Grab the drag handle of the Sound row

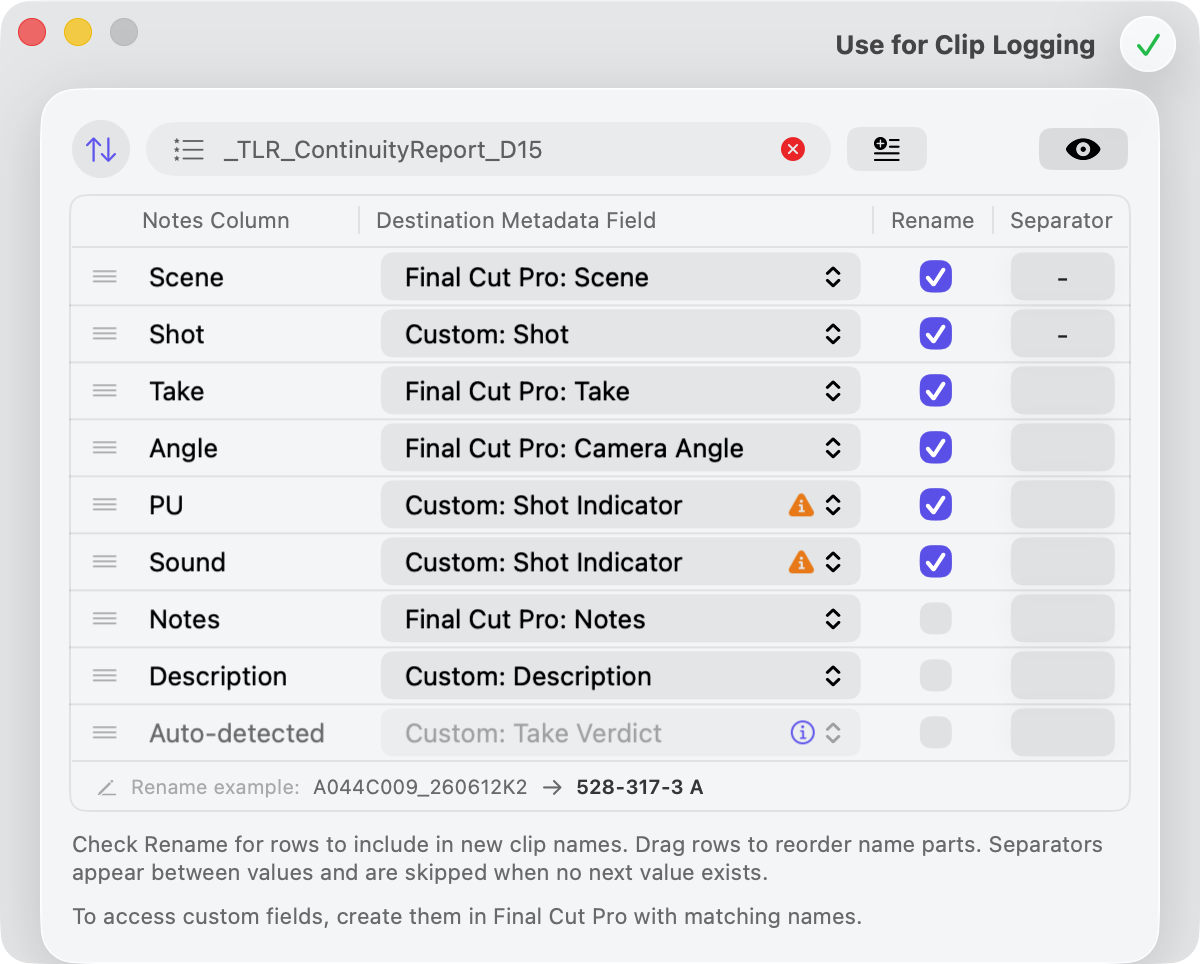pyautogui.click(x=105, y=562)
